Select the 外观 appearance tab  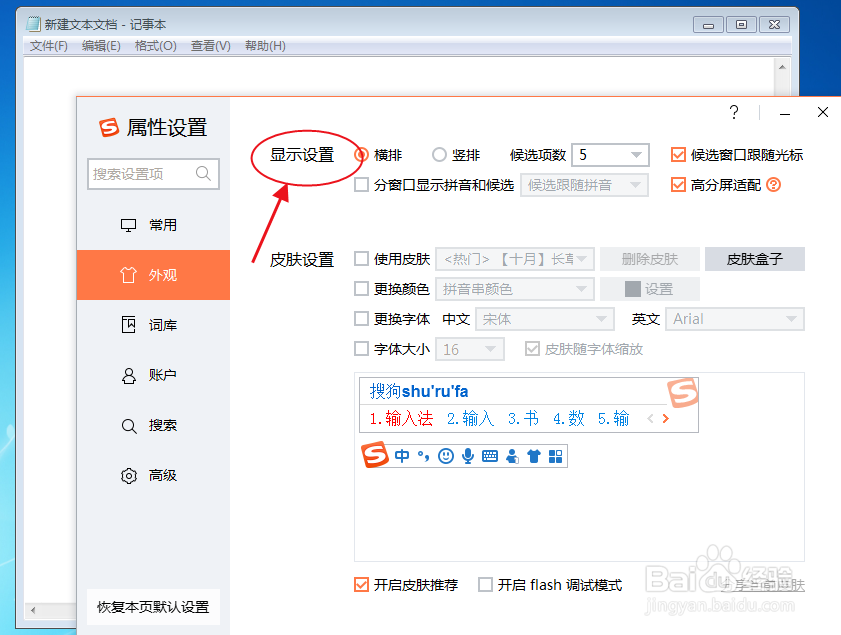tap(153, 275)
